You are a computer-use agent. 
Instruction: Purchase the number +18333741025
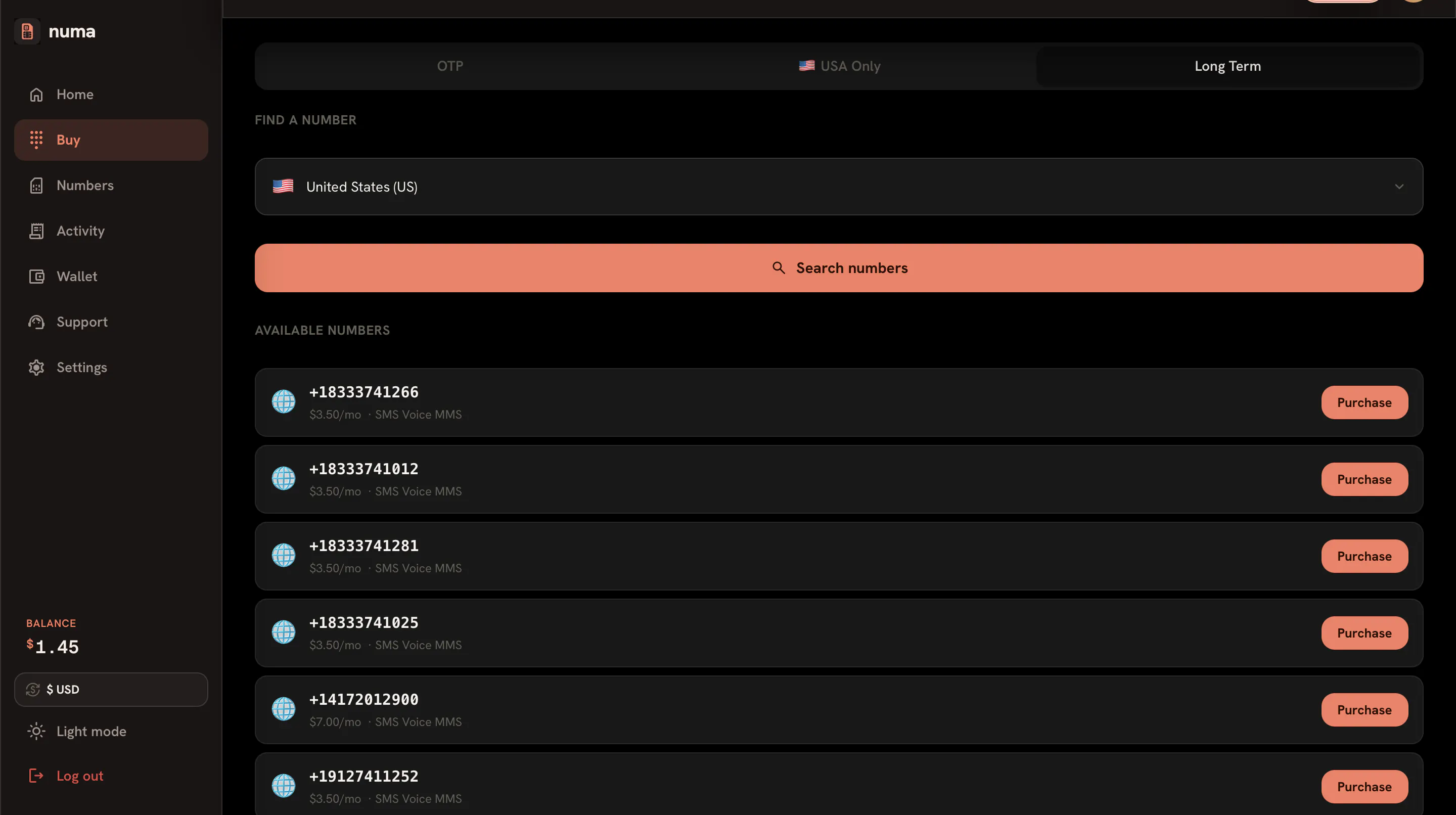coord(1364,633)
